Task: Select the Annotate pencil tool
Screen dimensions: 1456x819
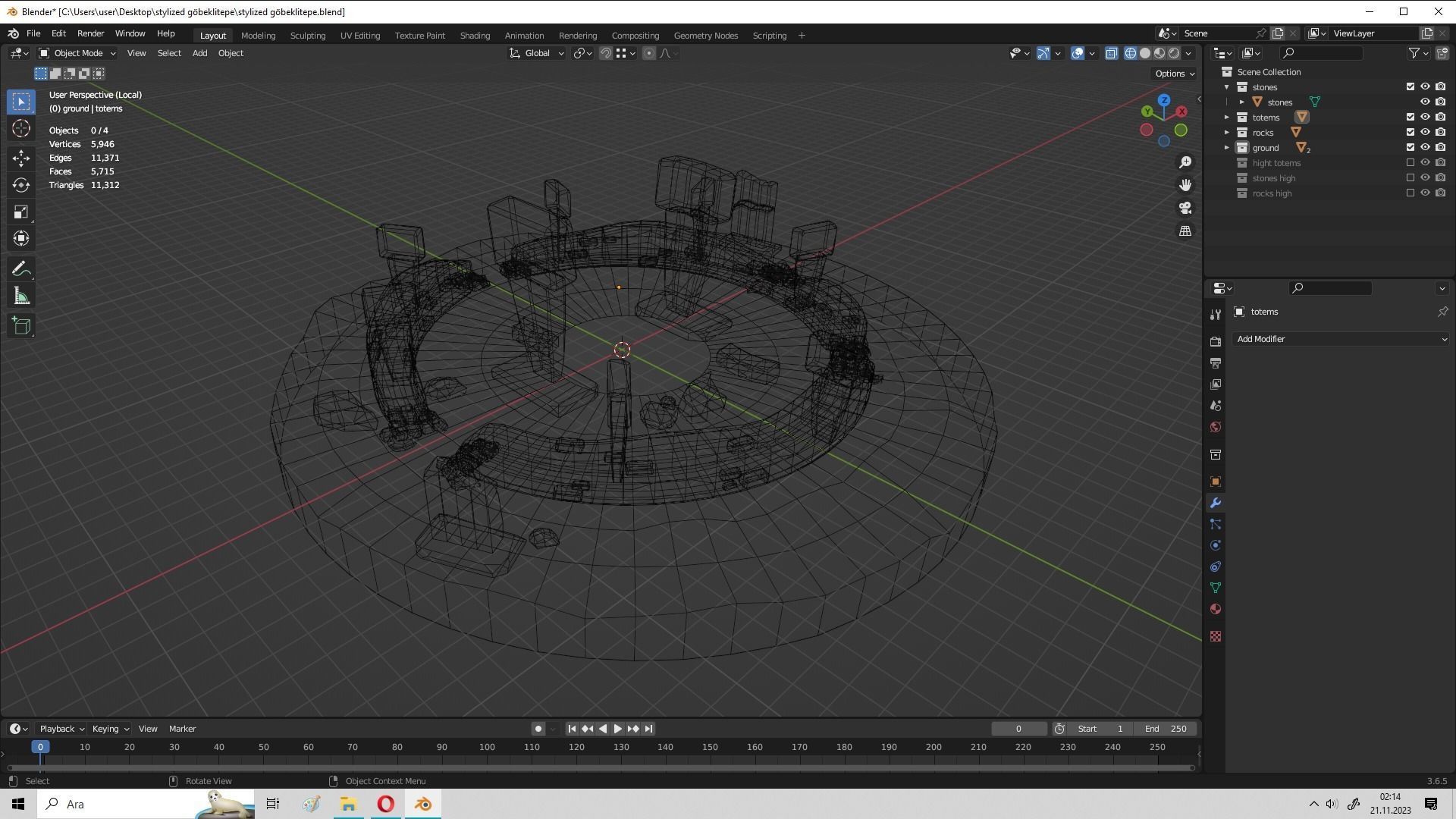Action: pyautogui.click(x=21, y=269)
